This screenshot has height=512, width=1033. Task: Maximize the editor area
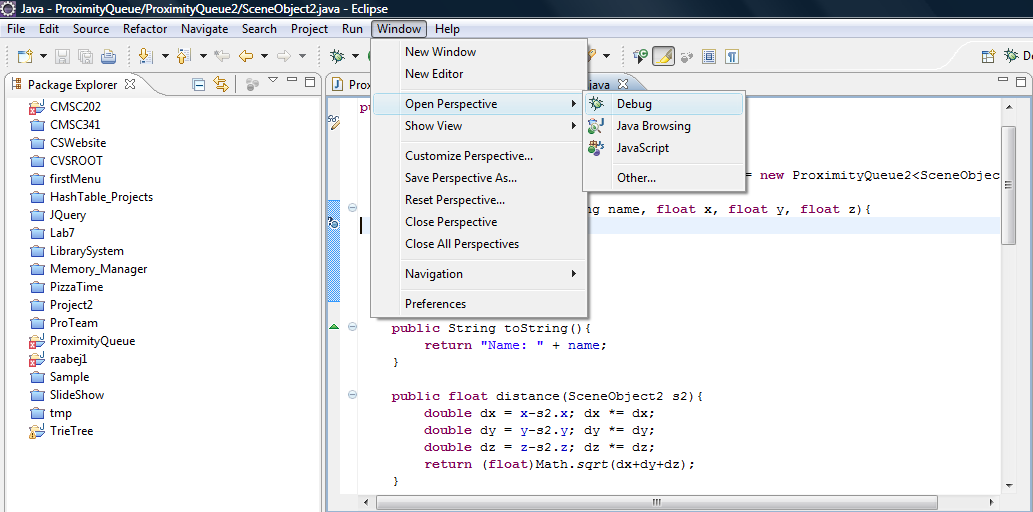pyautogui.click(x=1021, y=82)
